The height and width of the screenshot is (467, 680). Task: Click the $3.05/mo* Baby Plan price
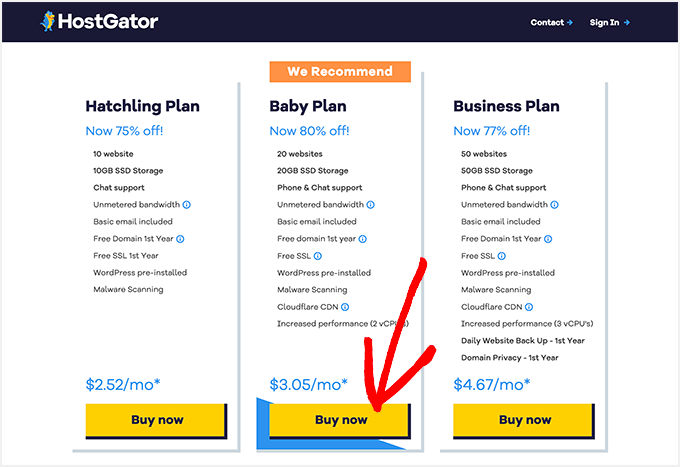(309, 384)
